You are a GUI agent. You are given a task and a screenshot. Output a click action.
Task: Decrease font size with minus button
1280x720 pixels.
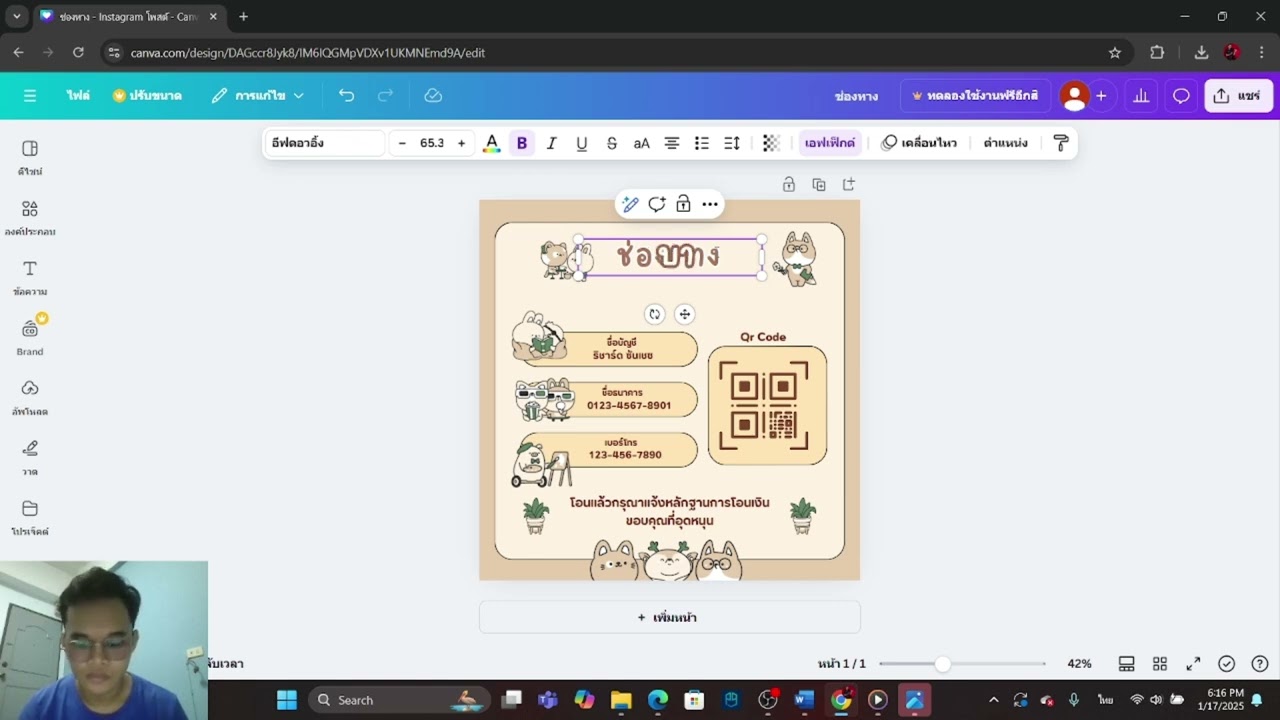tap(402, 143)
